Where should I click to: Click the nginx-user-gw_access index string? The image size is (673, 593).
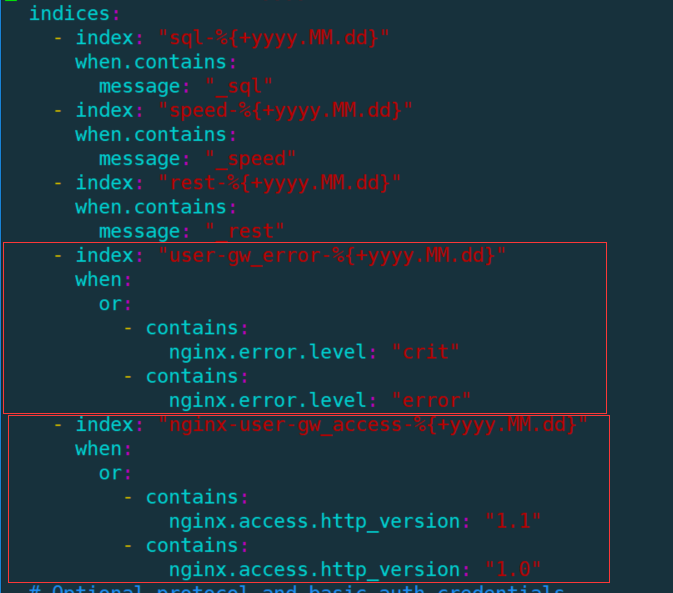point(373,425)
